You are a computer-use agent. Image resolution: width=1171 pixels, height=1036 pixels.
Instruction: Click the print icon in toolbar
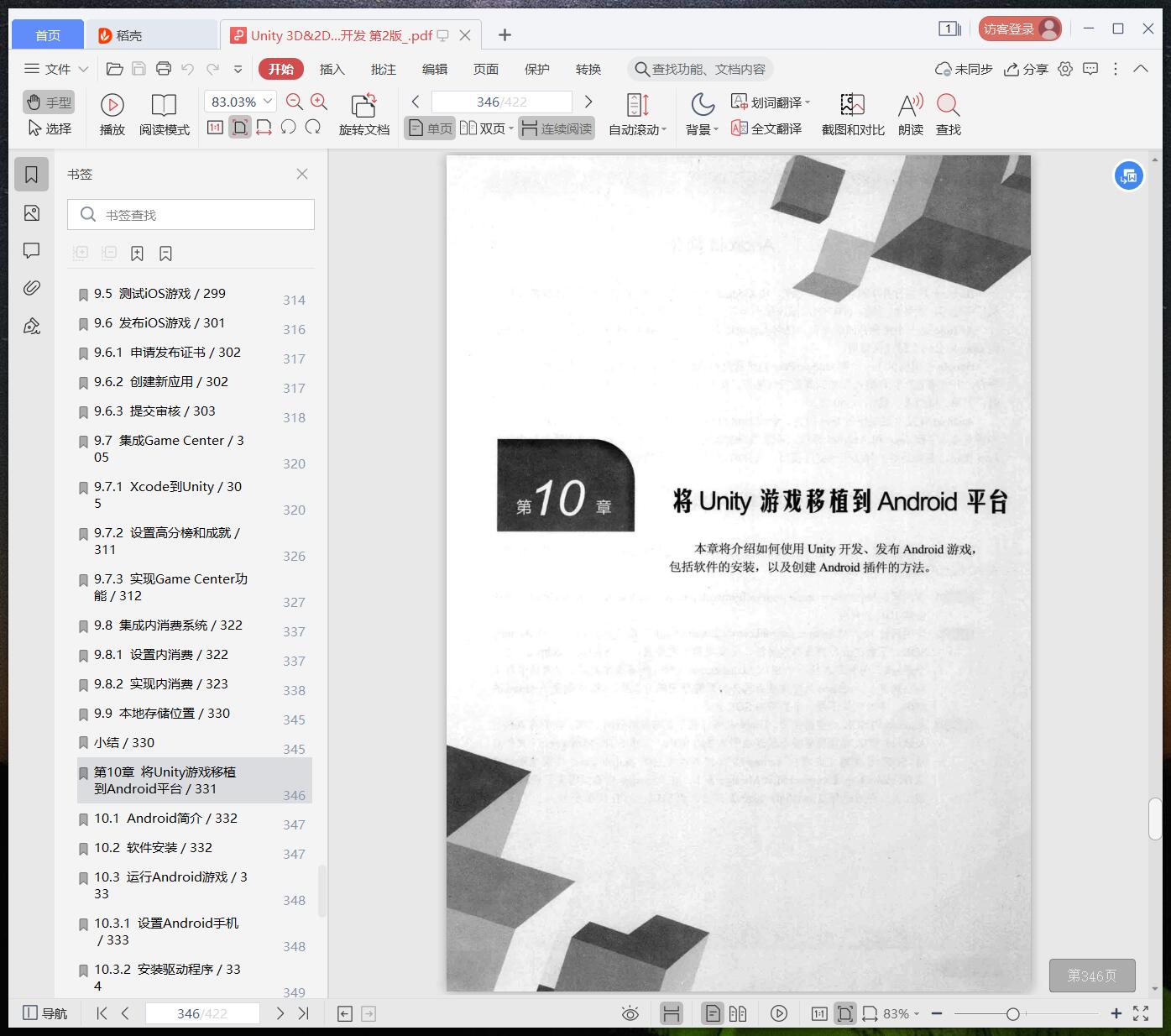click(164, 69)
